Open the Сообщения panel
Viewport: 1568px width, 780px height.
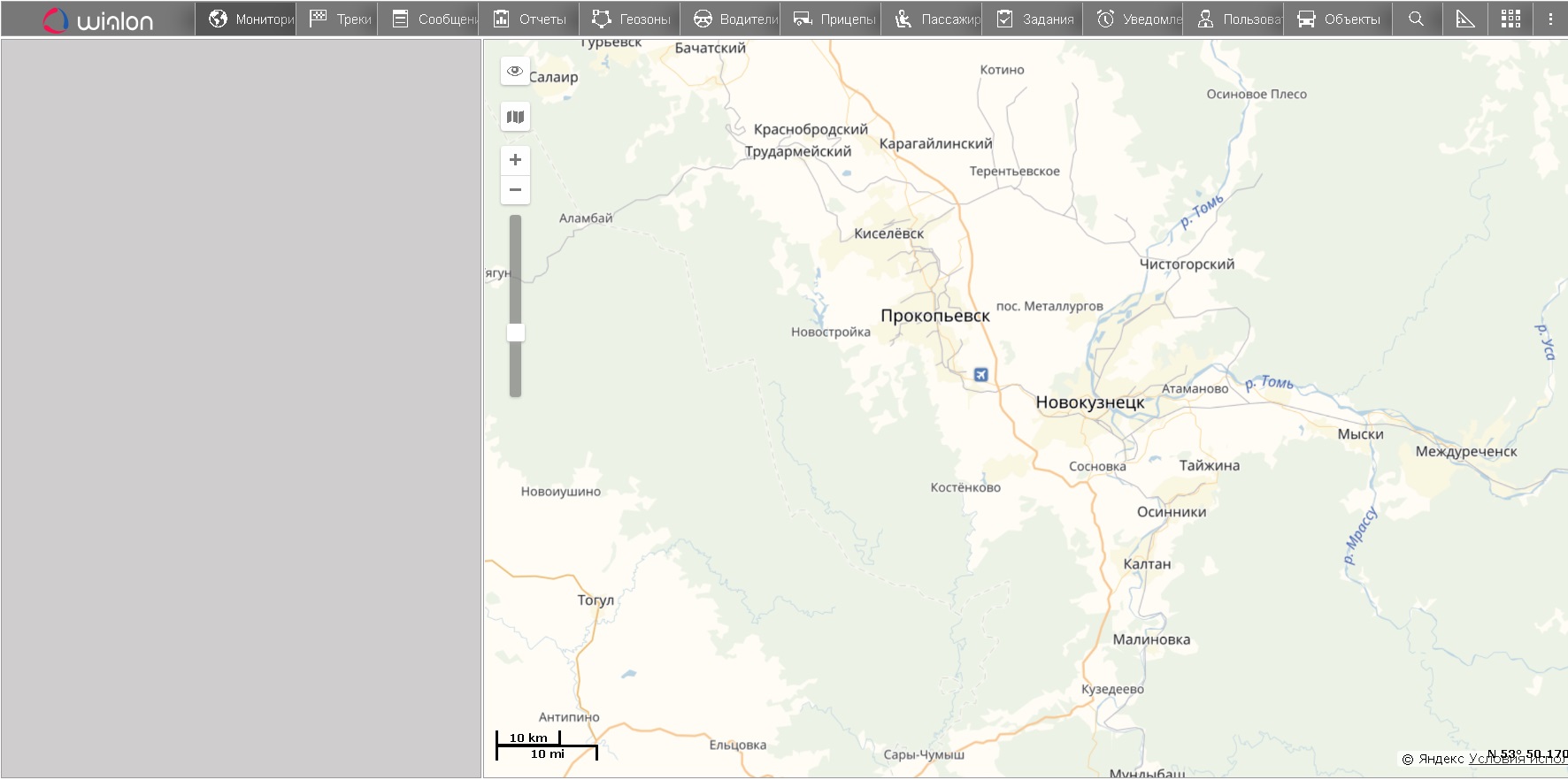pyautogui.click(x=434, y=19)
